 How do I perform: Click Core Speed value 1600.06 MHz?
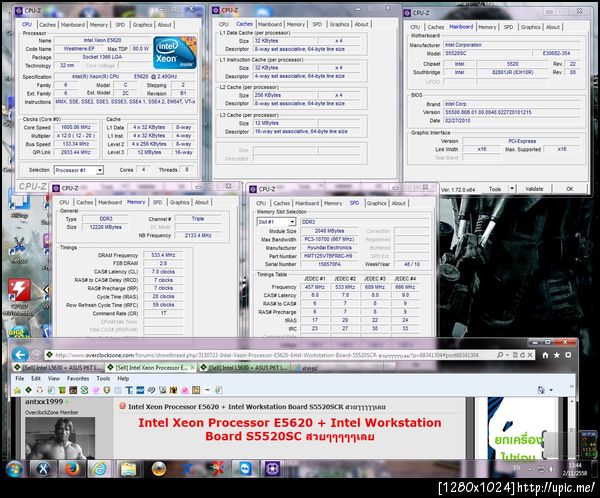pos(76,127)
